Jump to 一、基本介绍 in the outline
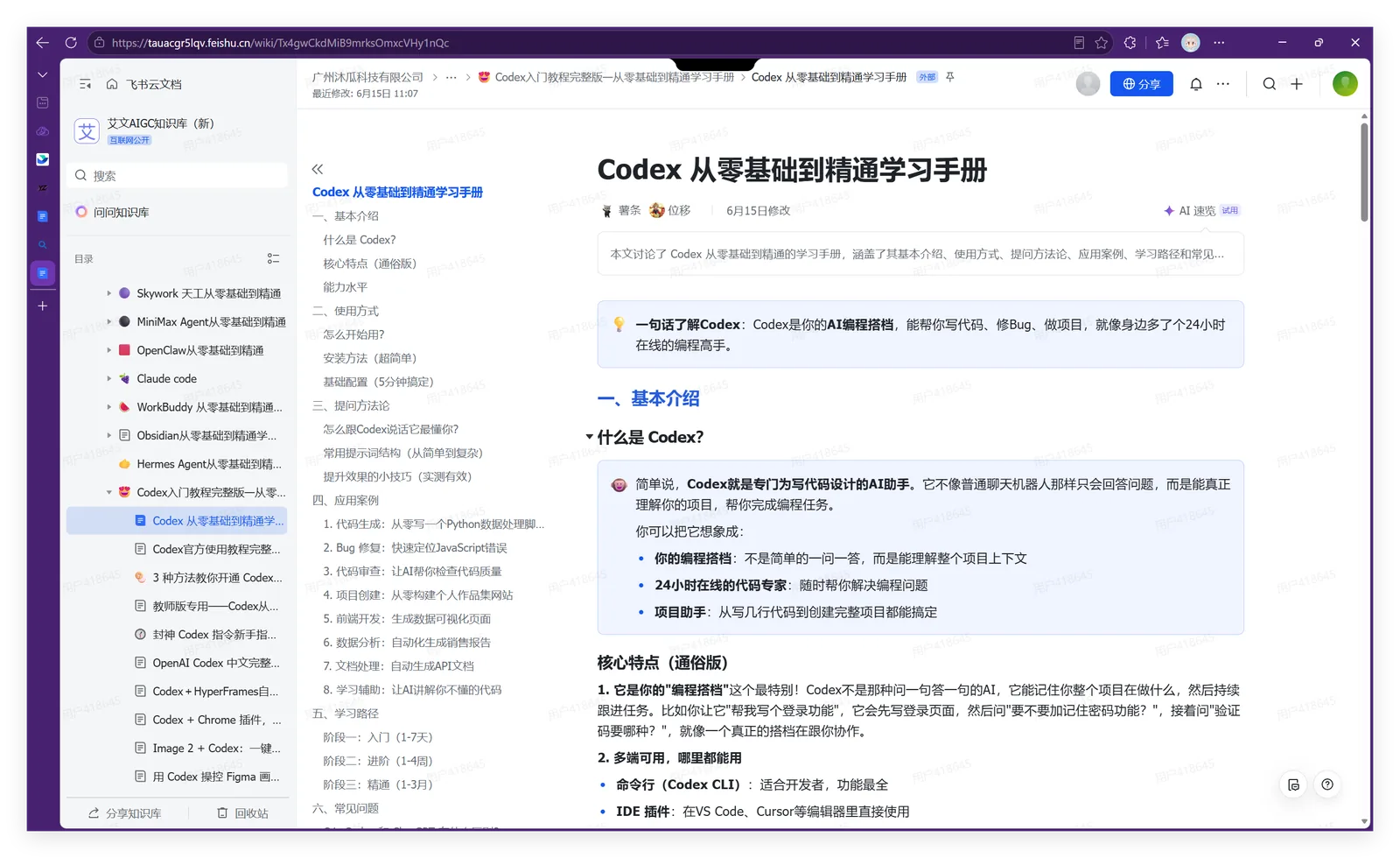The height and width of the screenshot is (858, 1400). click(x=346, y=216)
